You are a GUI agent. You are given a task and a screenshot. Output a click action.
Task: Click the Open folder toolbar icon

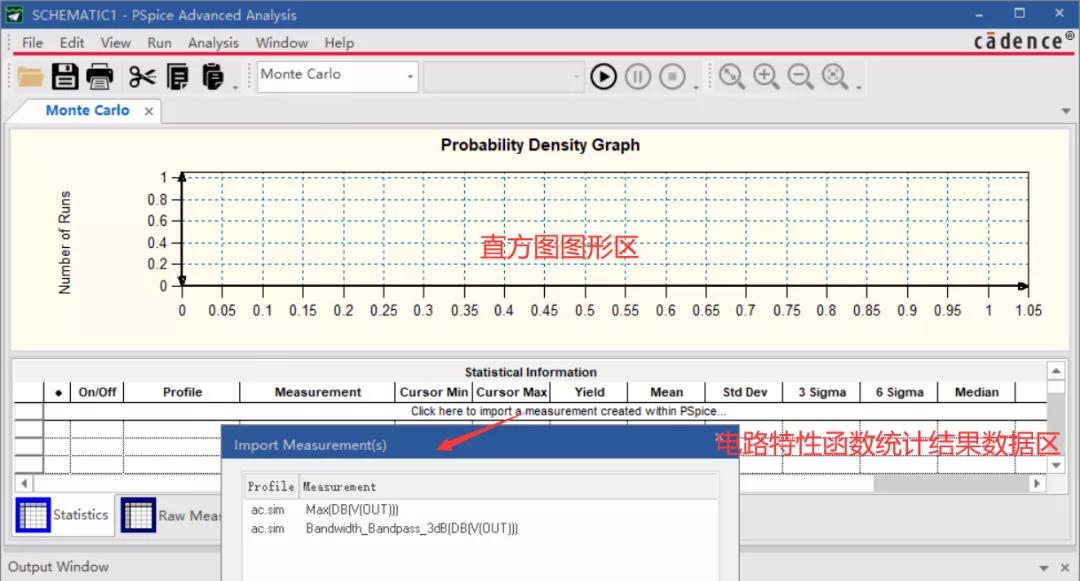click(30, 76)
